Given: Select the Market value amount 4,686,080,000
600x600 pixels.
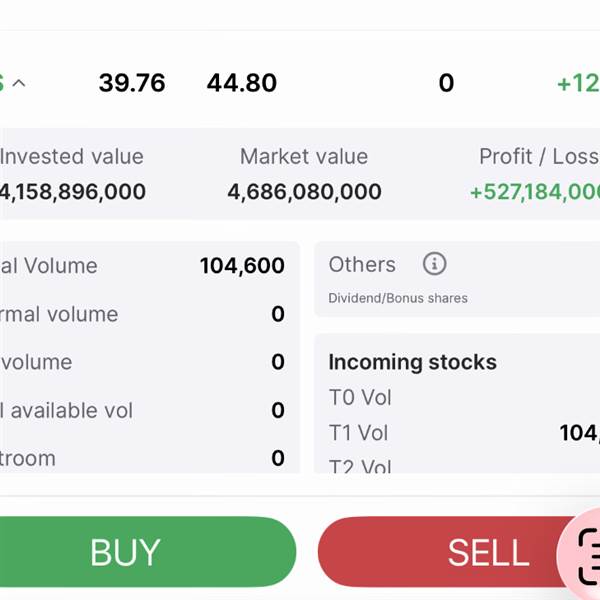Looking at the screenshot, I should click(x=304, y=191).
